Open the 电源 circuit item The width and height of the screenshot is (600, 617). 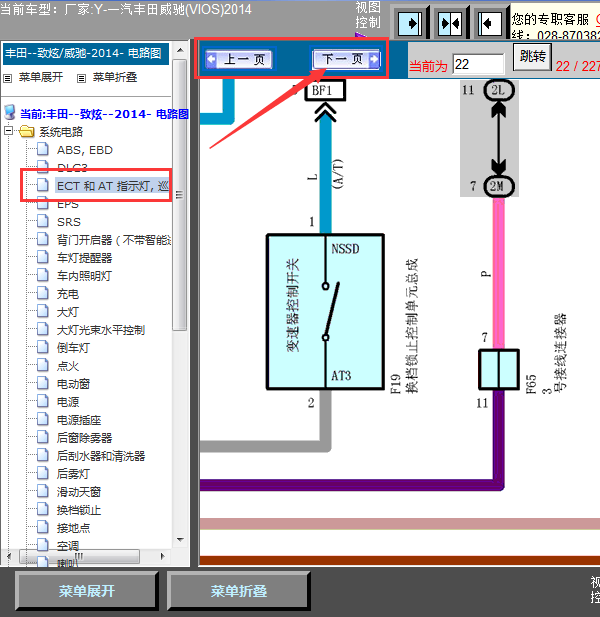(x=68, y=402)
